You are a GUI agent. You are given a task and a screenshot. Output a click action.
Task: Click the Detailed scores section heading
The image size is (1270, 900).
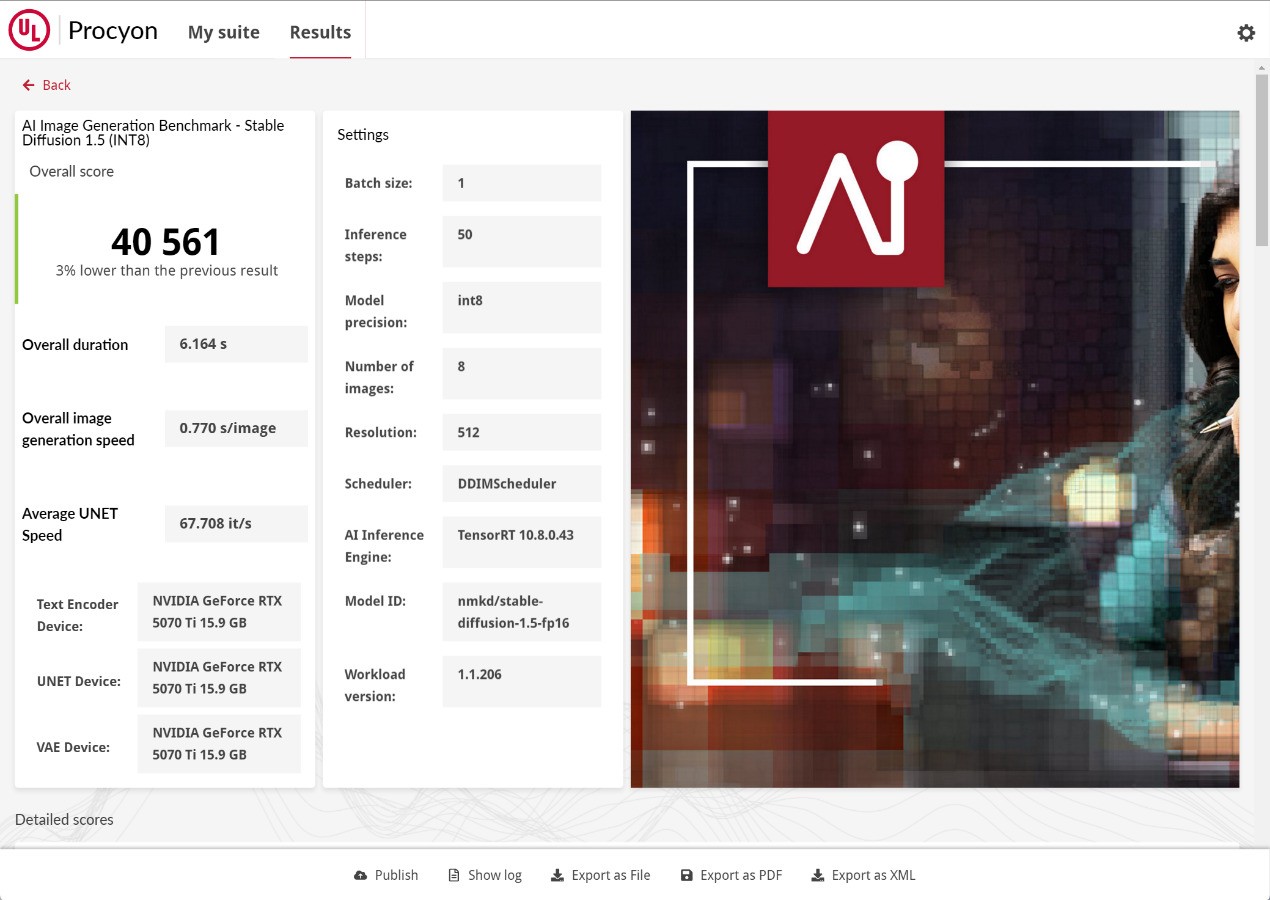click(64, 819)
